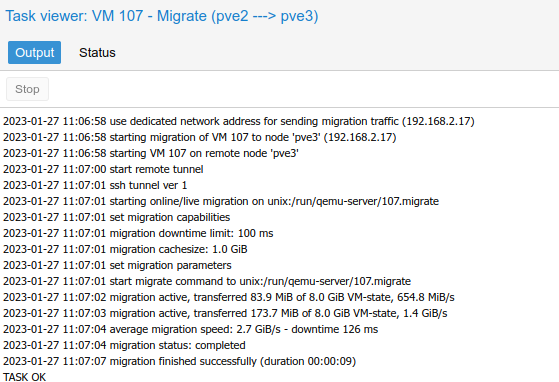Click the start migrate command log line

coord(207,282)
